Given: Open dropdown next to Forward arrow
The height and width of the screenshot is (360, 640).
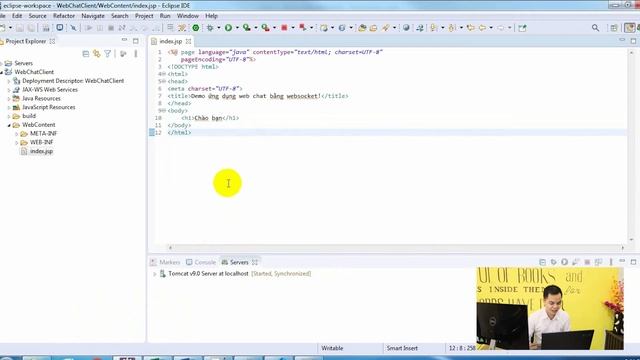Looking at the screenshot, I should 509,28.
